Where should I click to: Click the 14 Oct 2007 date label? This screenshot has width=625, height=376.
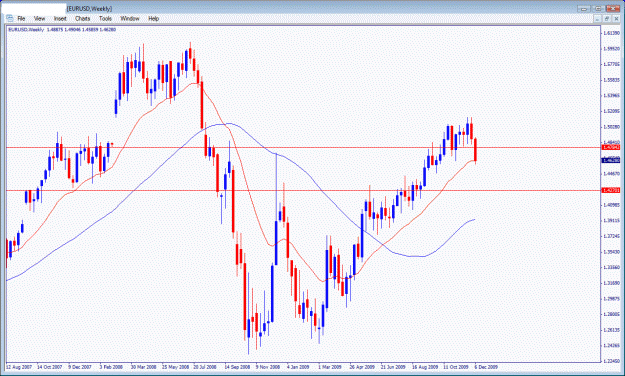49,367
